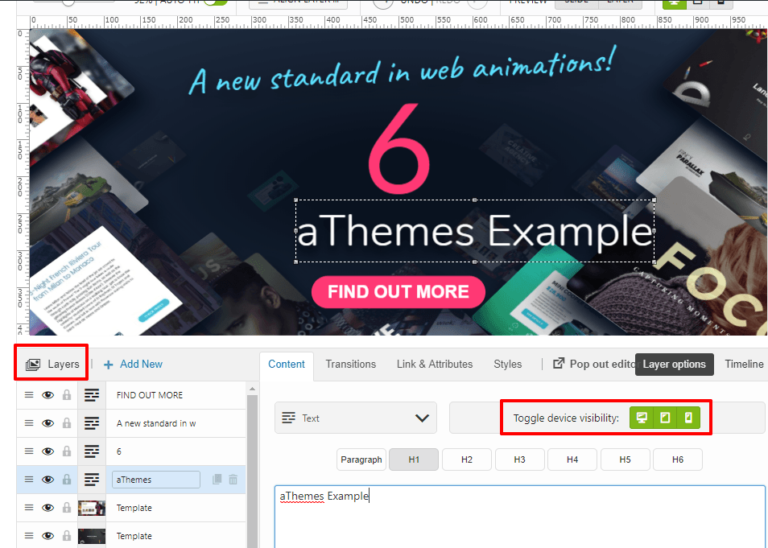Select the H6 heading button
The image size is (768, 548).
click(678, 460)
